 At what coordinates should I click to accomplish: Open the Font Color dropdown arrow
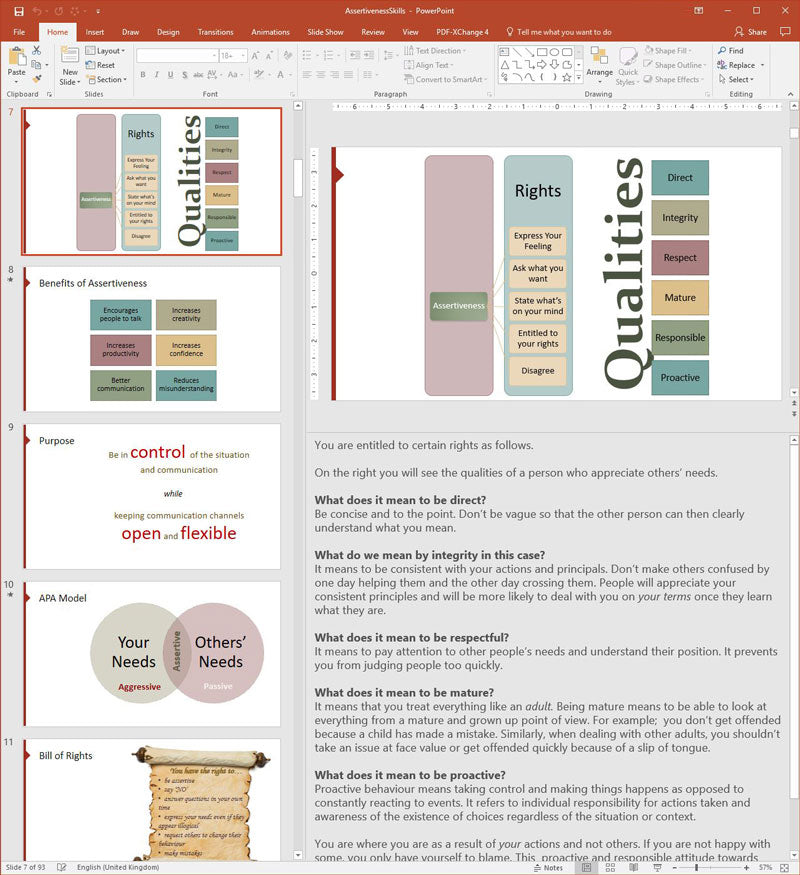point(290,74)
